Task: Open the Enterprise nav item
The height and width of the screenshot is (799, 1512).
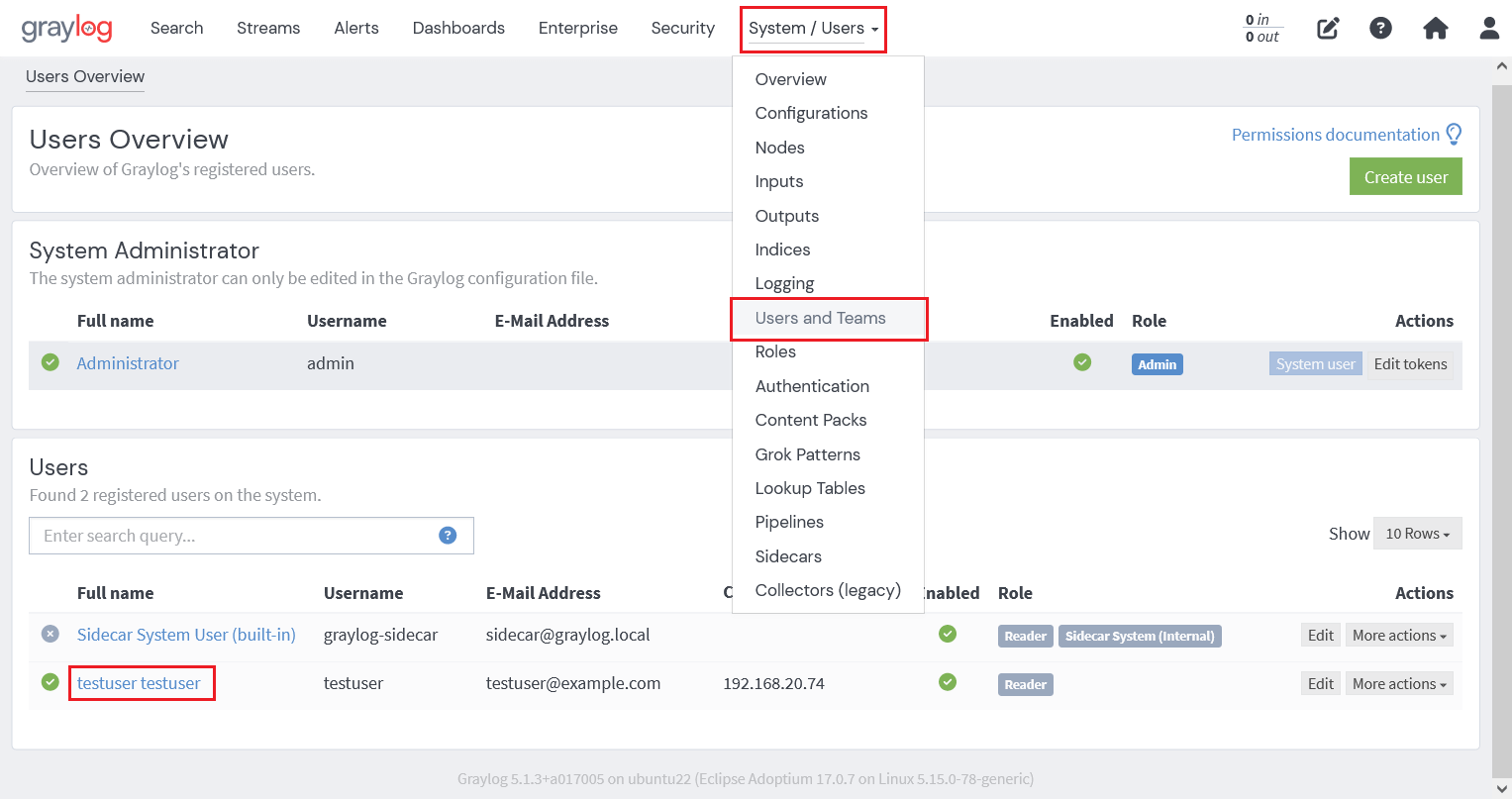Action: coord(578,28)
